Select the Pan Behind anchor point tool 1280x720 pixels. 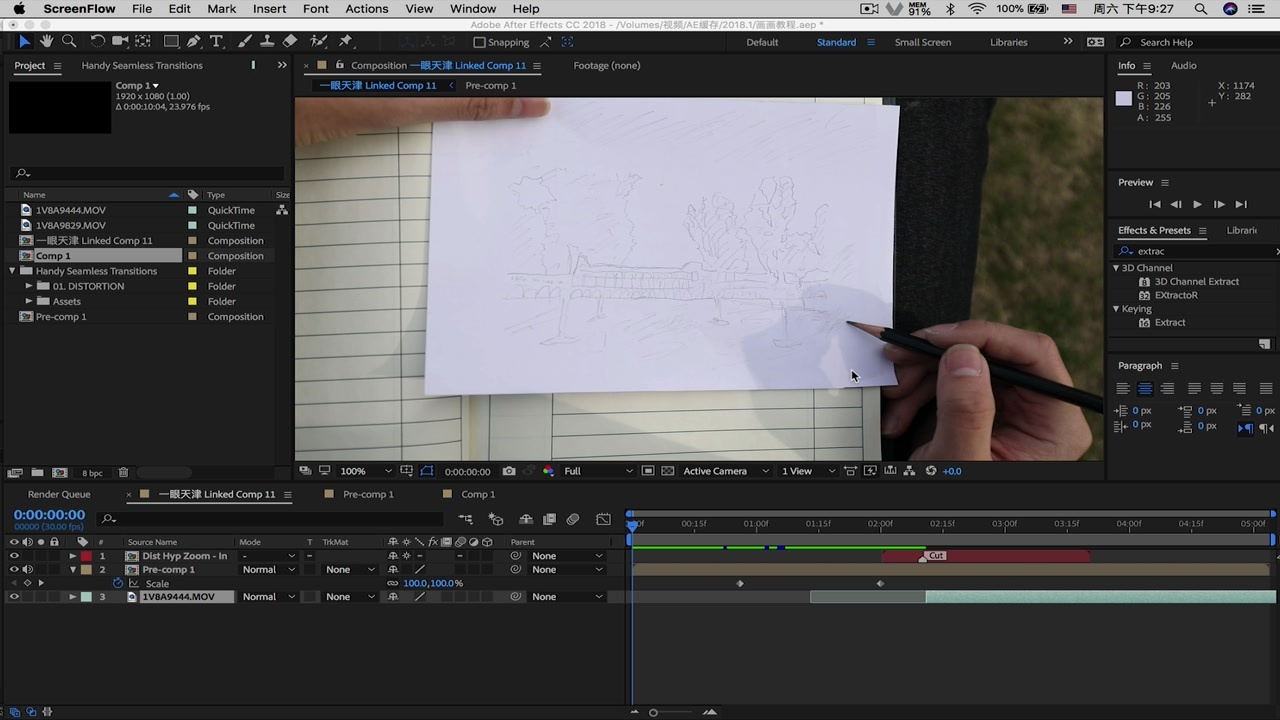(x=143, y=42)
